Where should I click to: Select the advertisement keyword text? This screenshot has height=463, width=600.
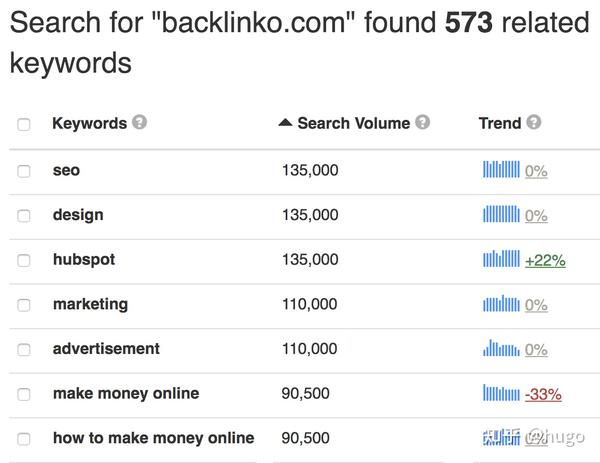106,349
